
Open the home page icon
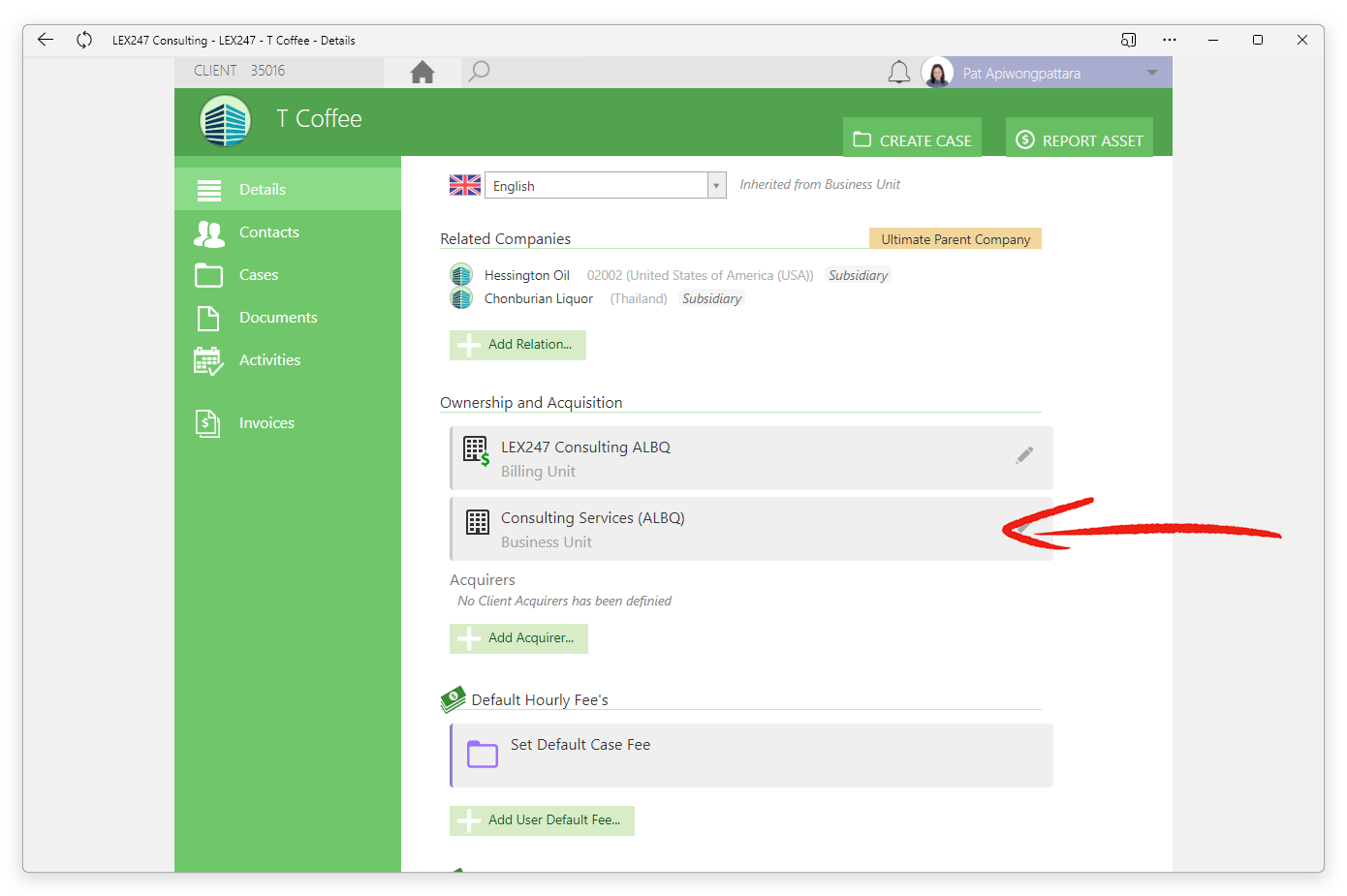pyautogui.click(x=423, y=72)
